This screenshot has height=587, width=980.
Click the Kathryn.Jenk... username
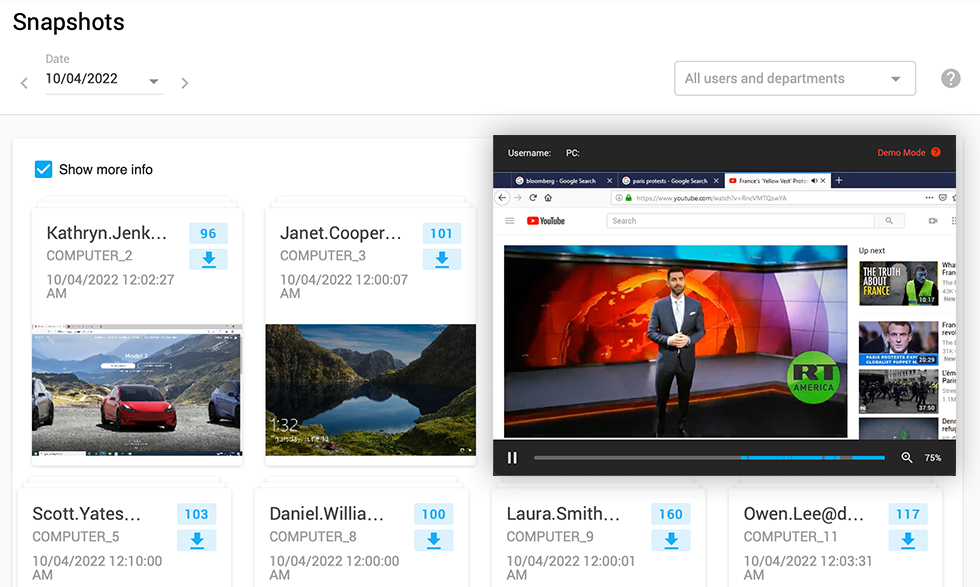(x=107, y=233)
